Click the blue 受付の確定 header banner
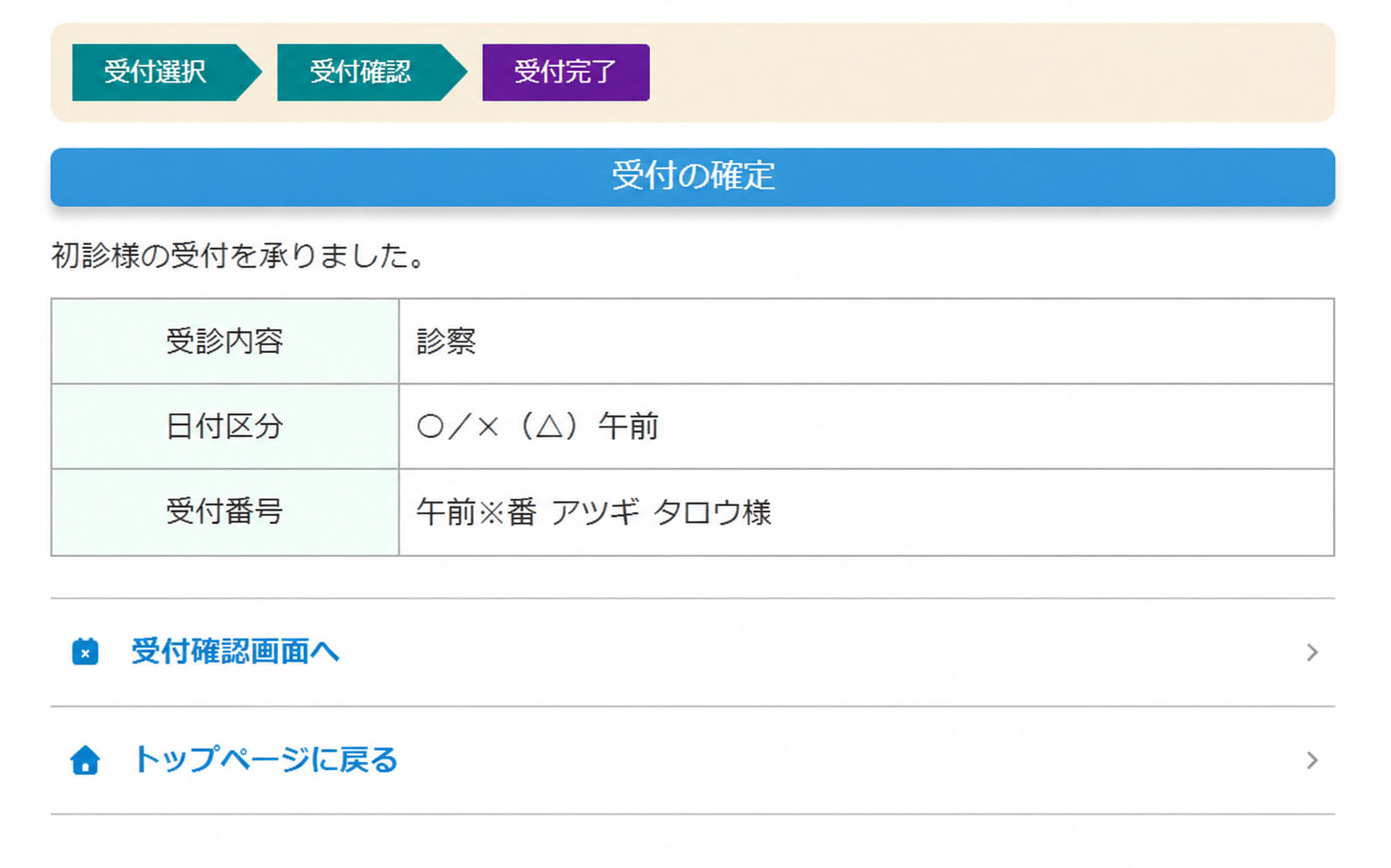The image size is (1391, 868). [x=692, y=177]
